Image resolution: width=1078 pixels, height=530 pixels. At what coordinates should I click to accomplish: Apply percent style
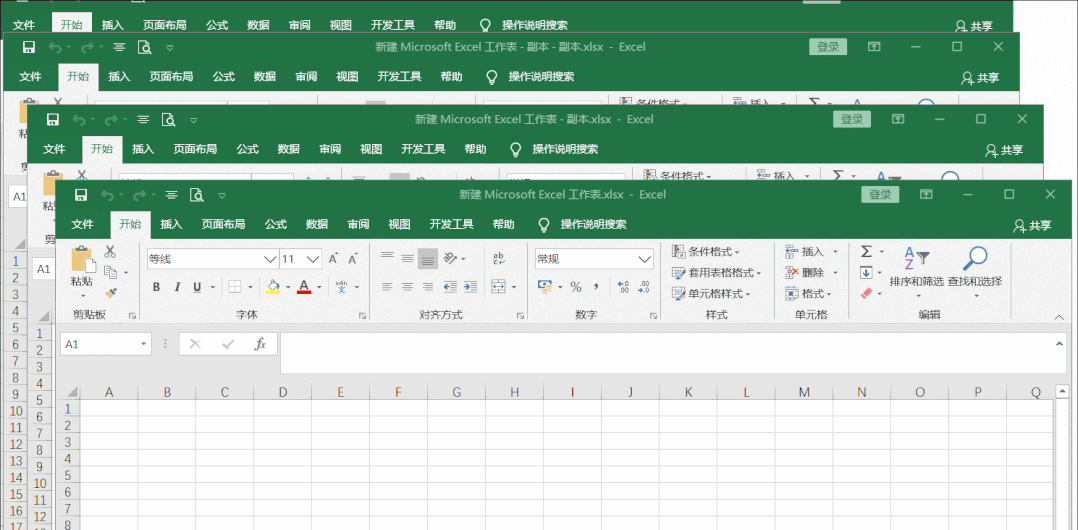coord(576,287)
